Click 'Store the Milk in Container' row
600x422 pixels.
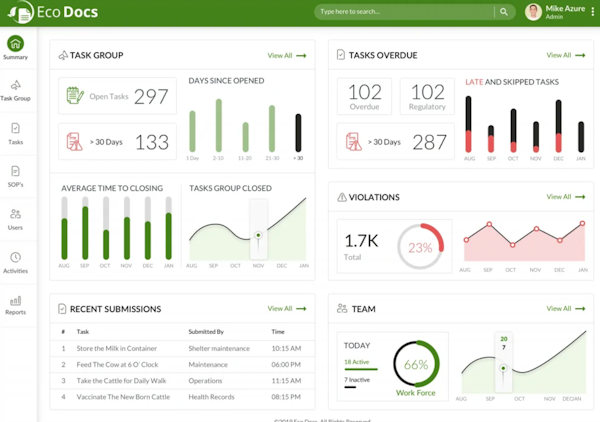[x=182, y=349]
